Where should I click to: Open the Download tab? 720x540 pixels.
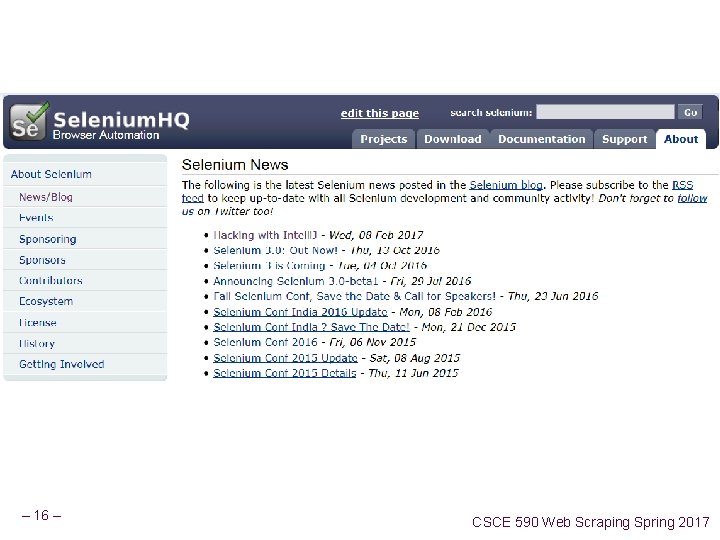453,139
